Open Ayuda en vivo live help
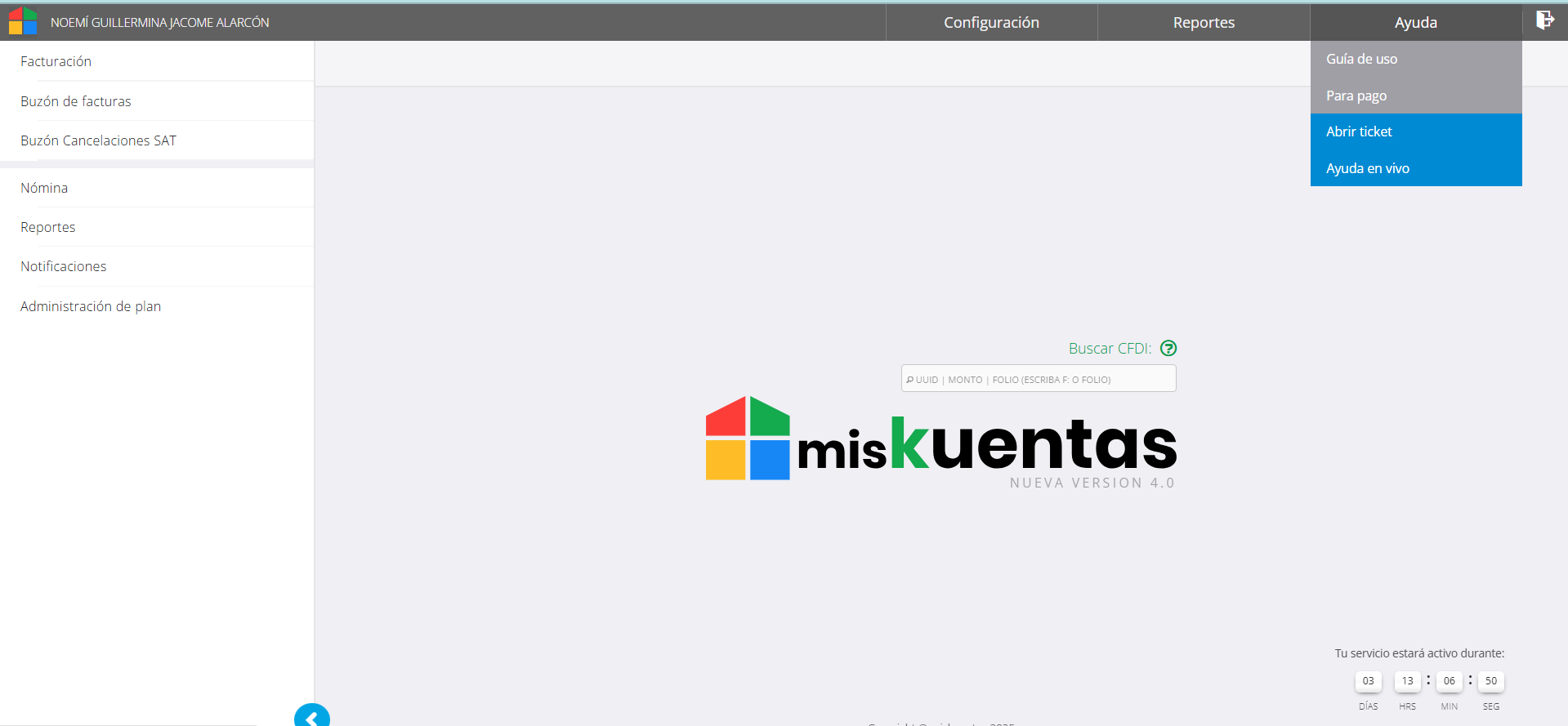The height and width of the screenshot is (726, 1568). [x=1367, y=168]
